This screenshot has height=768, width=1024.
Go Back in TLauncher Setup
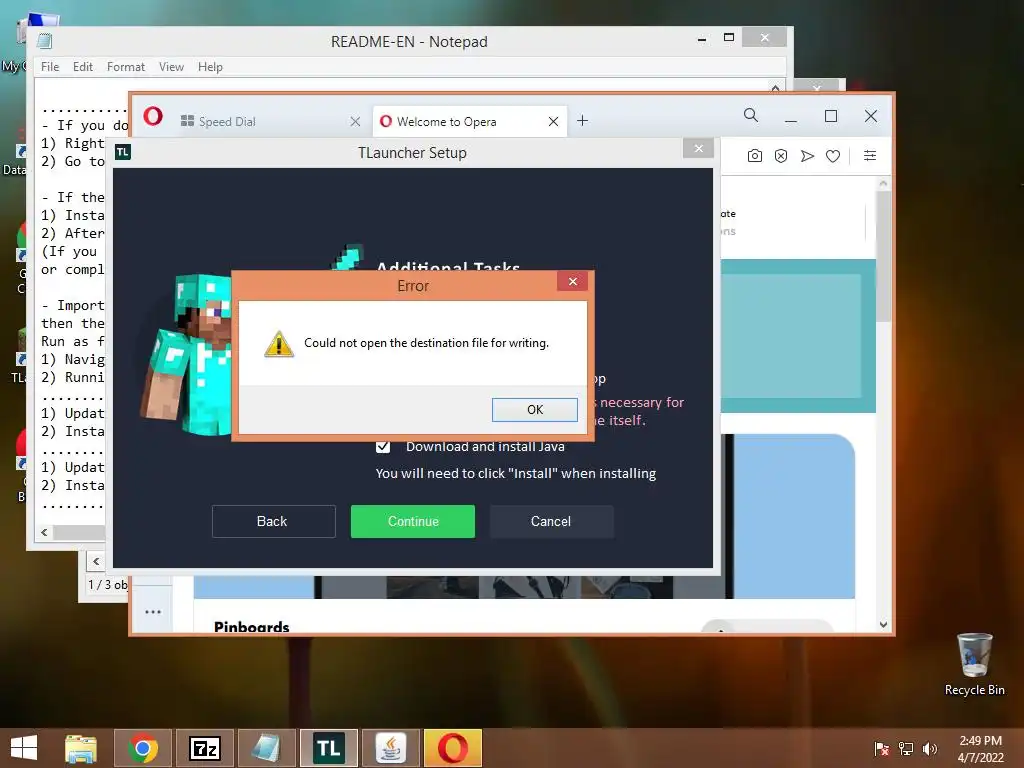[x=274, y=521]
